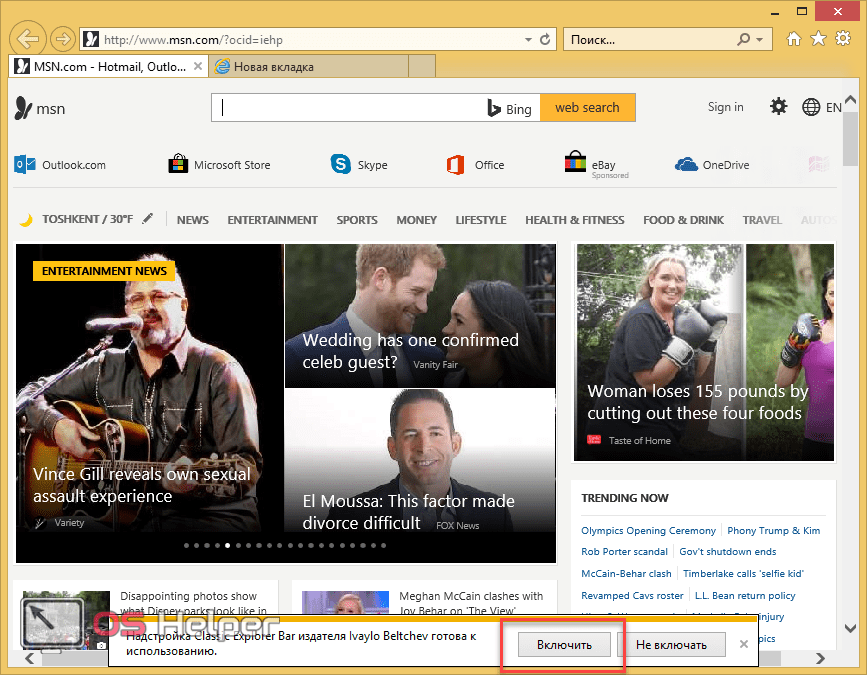Click the browser Back arrow button
Viewport: 867px width, 675px height.
[29, 40]
